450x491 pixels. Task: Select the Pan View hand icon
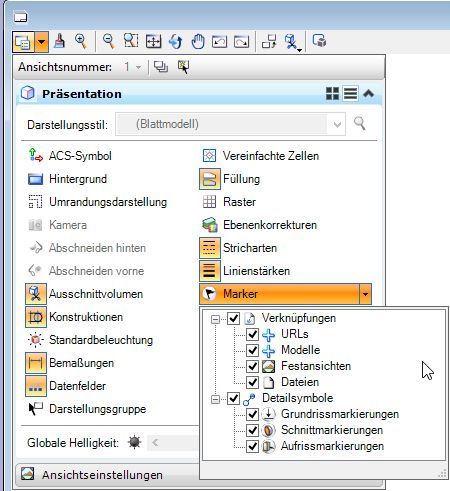198,42
